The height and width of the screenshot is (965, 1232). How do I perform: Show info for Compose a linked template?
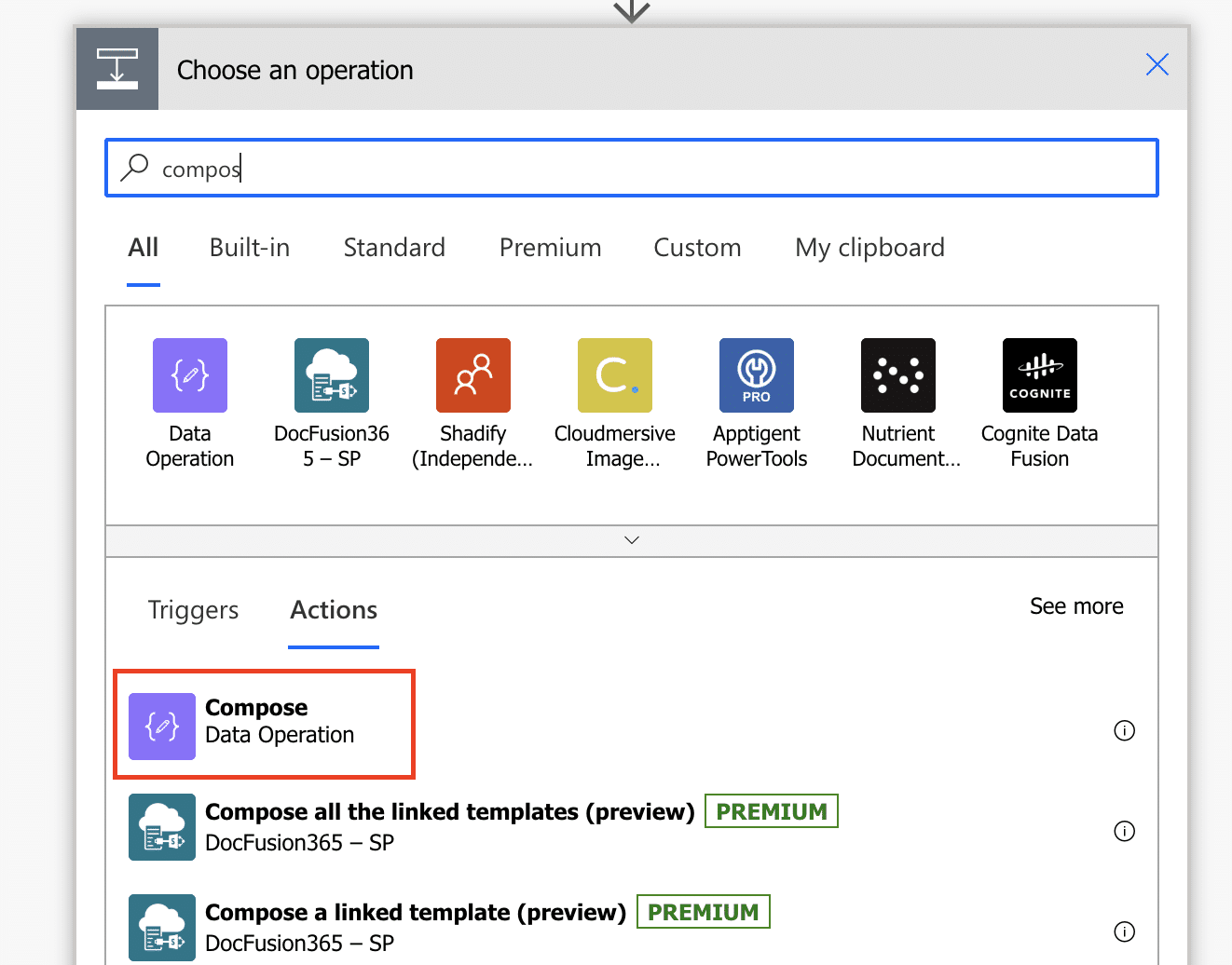point(1125,931)
